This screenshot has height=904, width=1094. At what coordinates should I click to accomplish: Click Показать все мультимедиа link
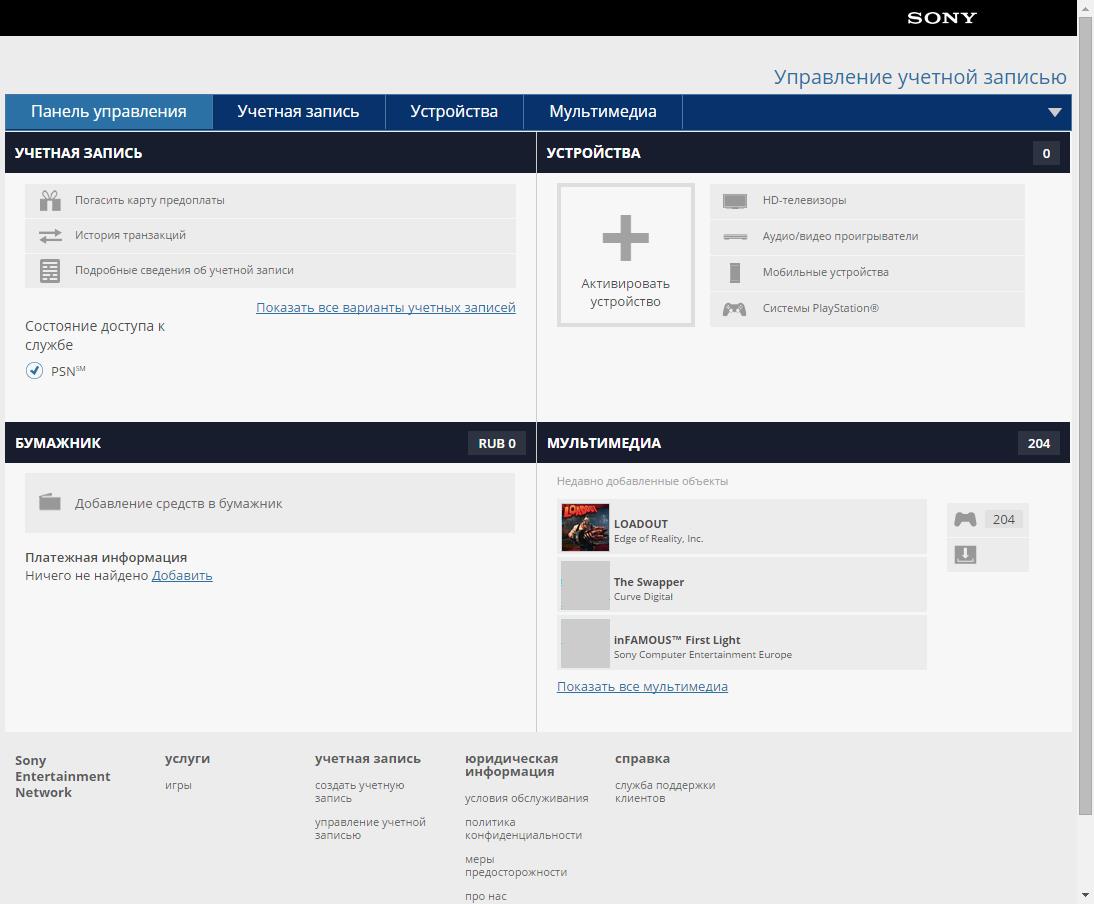(x=642, y=686)
